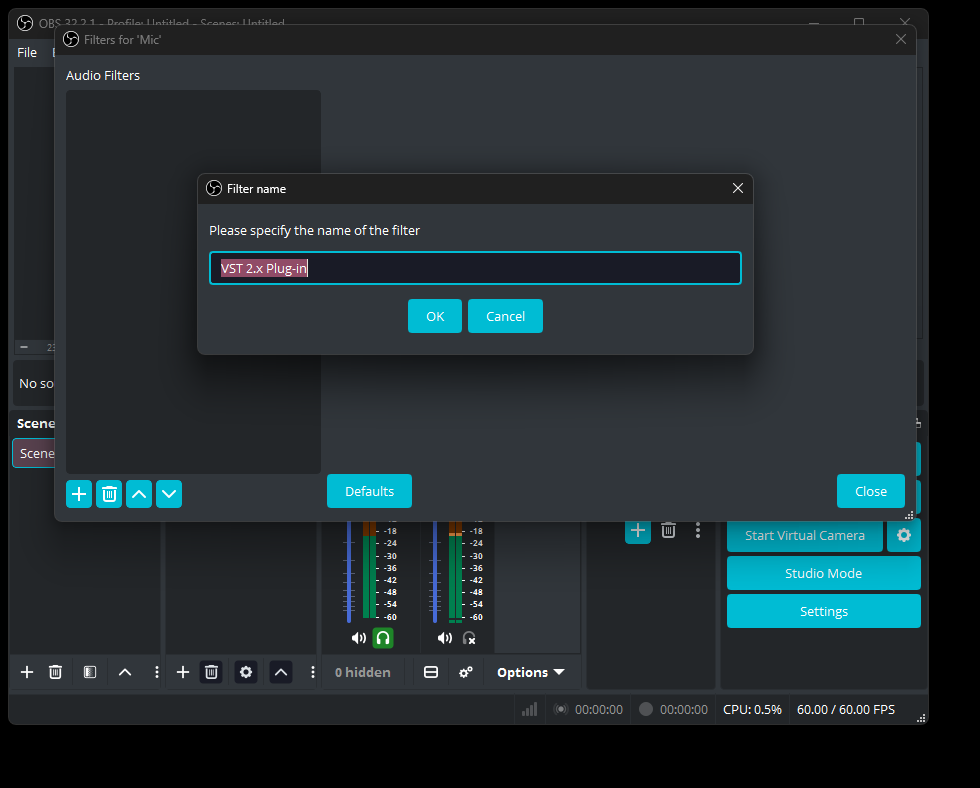
Task: Move filter down in Filters for 'Mic' dialog
Action: pos(169,494)
